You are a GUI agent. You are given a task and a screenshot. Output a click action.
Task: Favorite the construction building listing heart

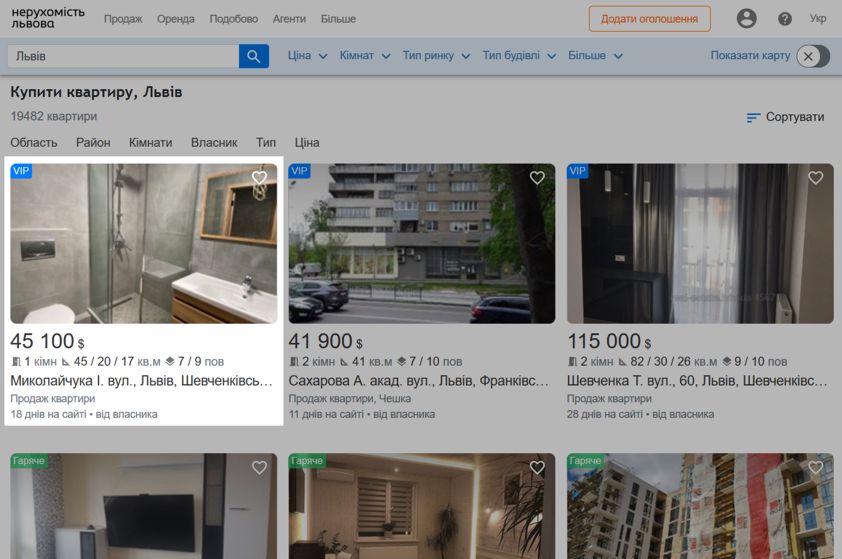tap(815, 467)
